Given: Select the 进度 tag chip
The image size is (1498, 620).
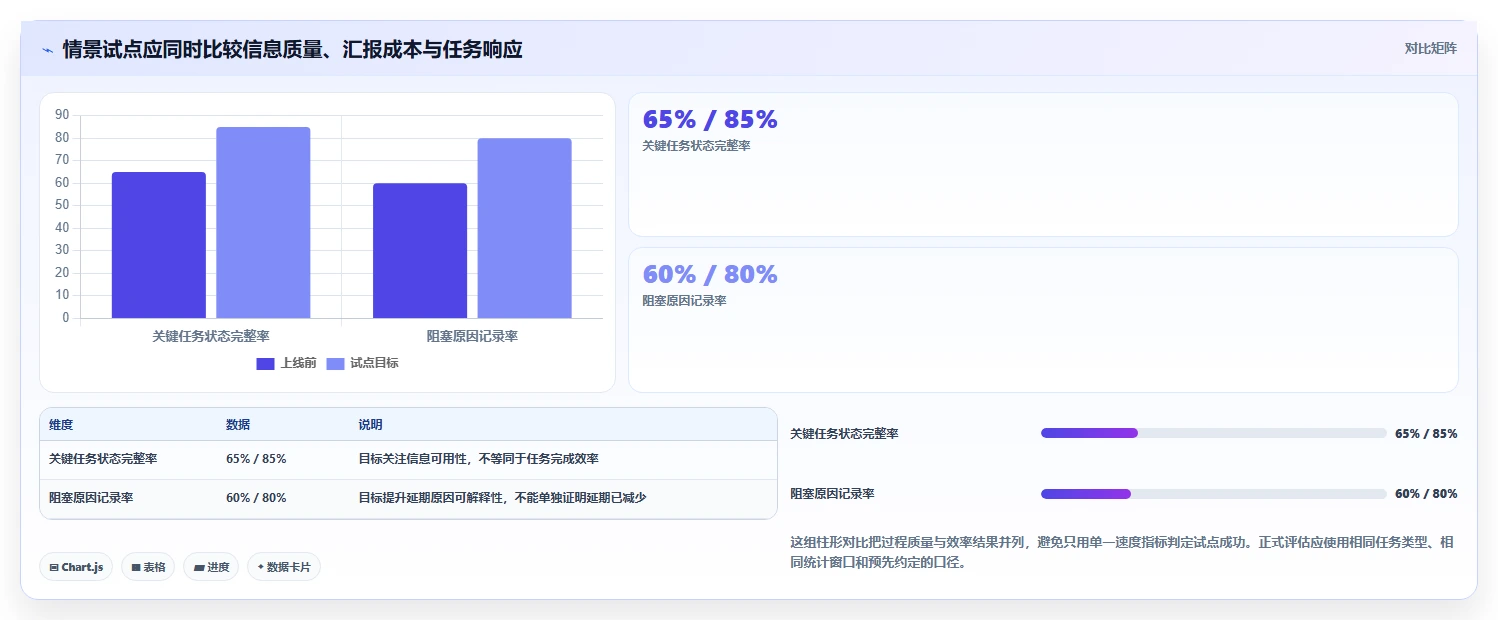Looking at the screenshot, I should coord(211,567).
